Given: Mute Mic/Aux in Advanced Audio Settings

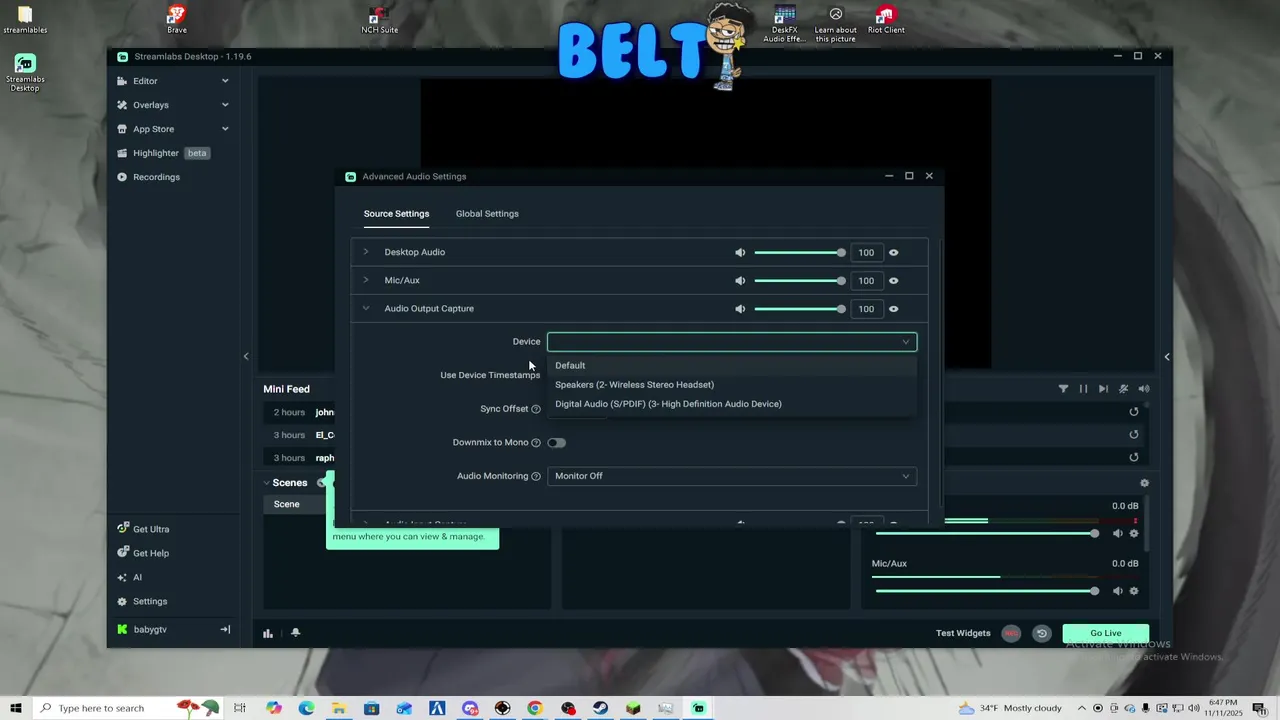Looking at the screenshot, I should 740,281.
